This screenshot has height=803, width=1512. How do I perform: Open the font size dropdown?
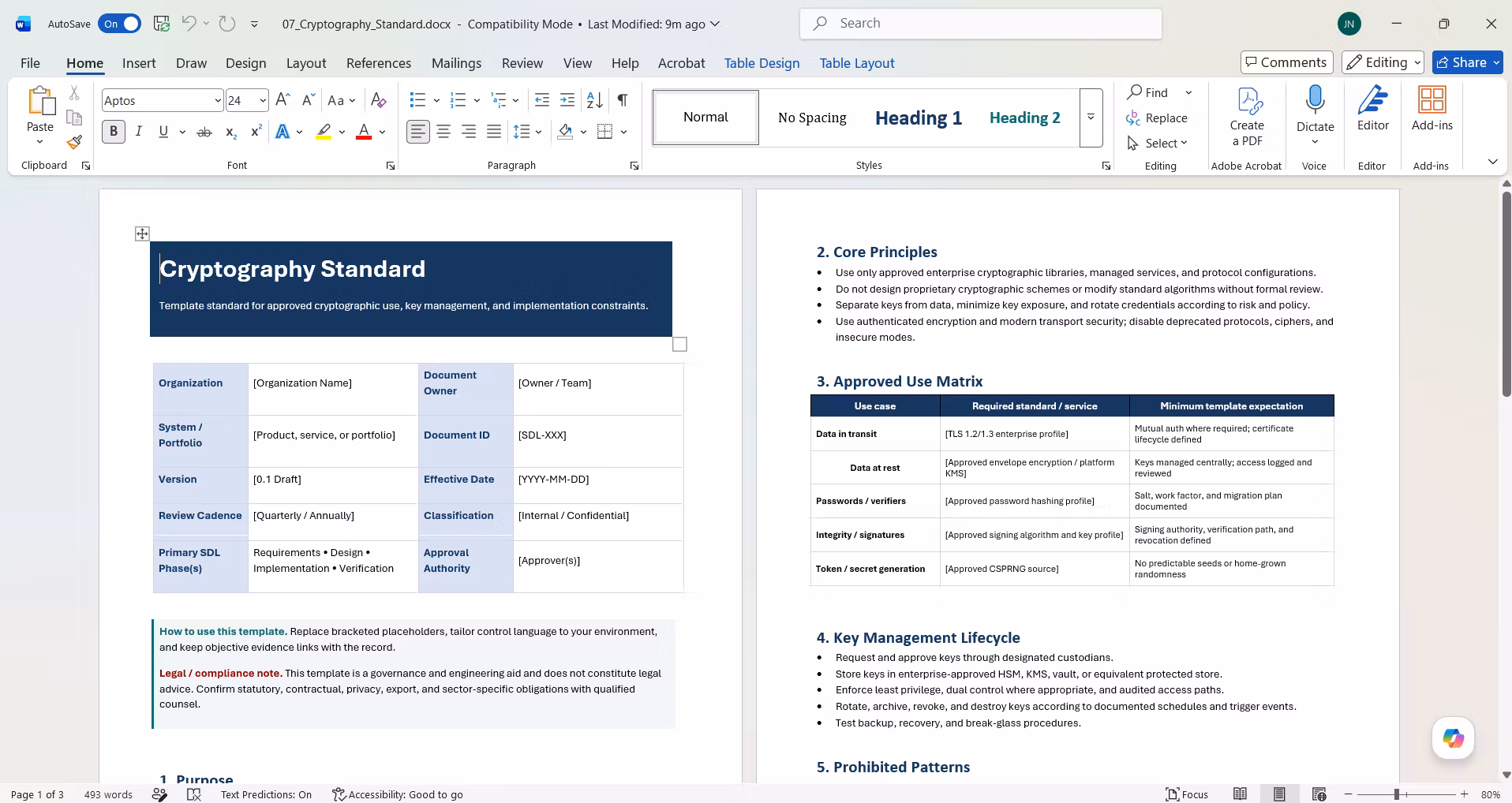(x=262, y=100)
